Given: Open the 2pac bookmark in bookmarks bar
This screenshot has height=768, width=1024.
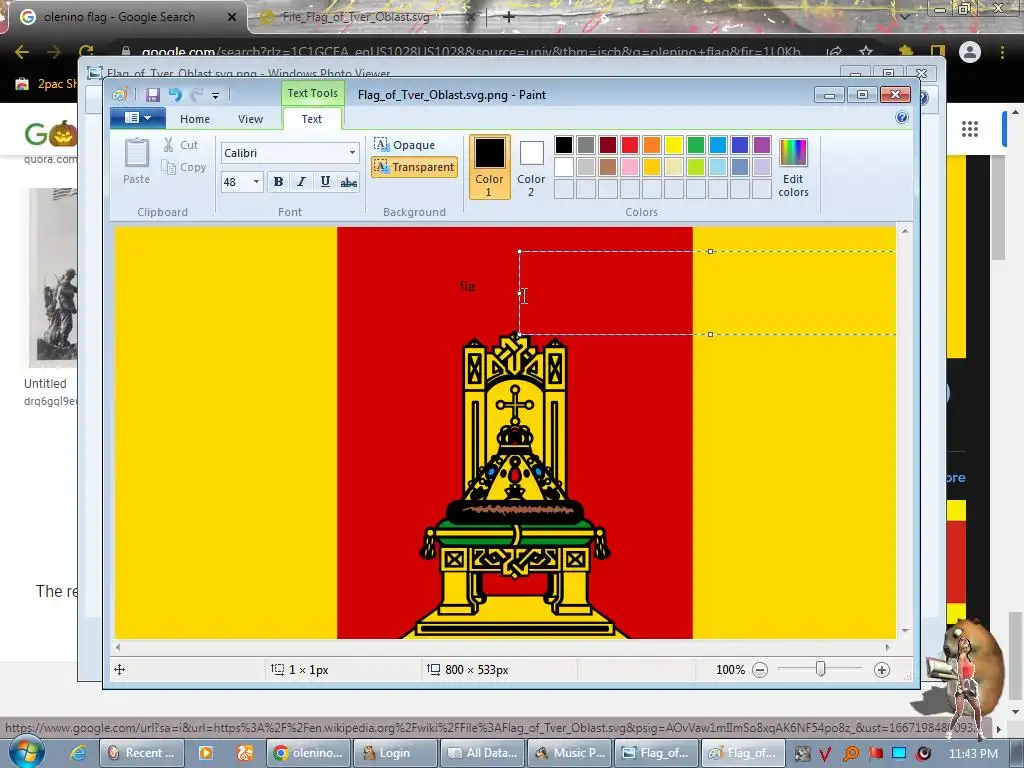Looking at the screenshot, I should point(46,84).
